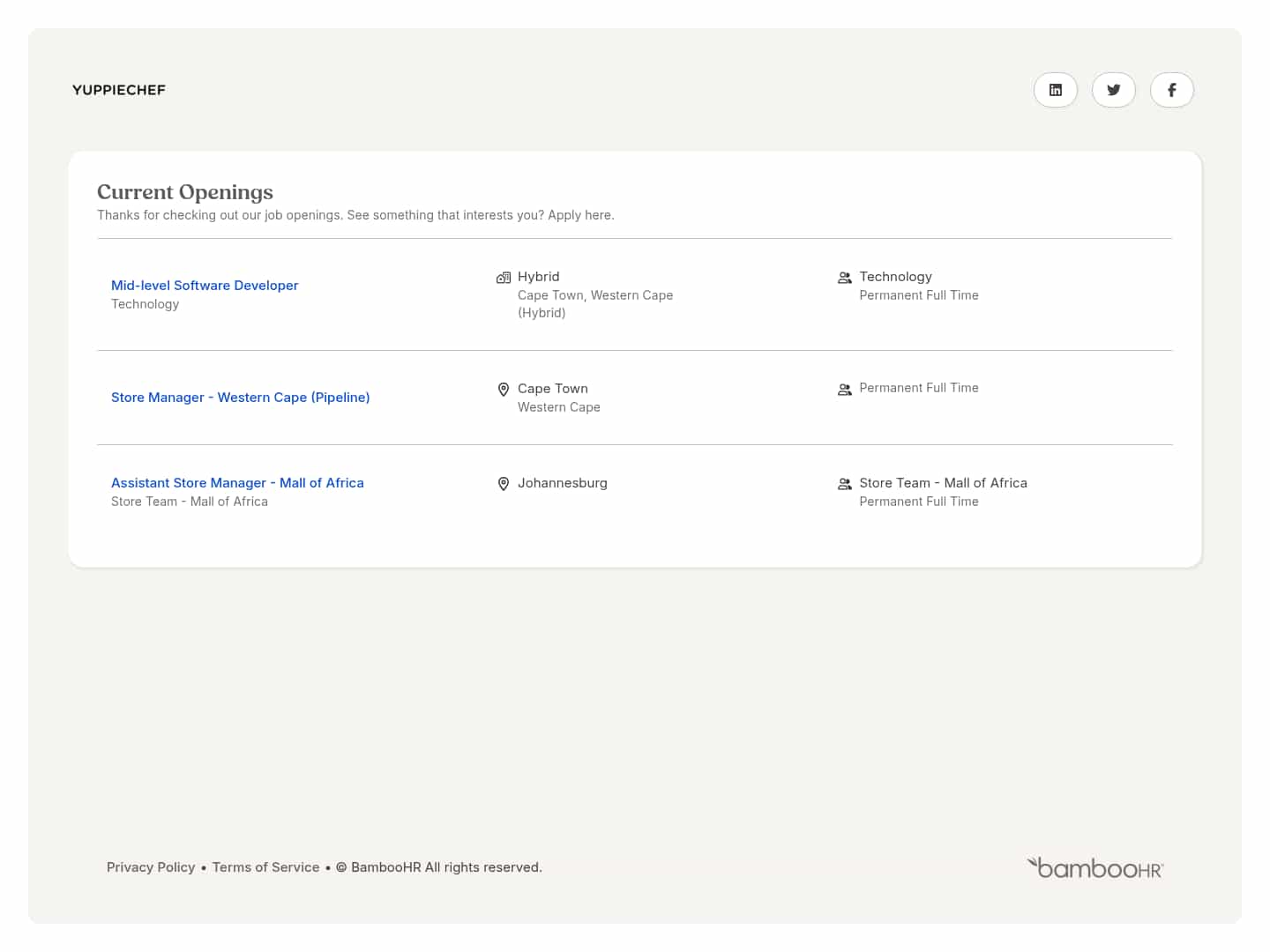The image size is (1270, 952).
Task: Click the Johannesburg location text
Action: click(x=562, y=483)
